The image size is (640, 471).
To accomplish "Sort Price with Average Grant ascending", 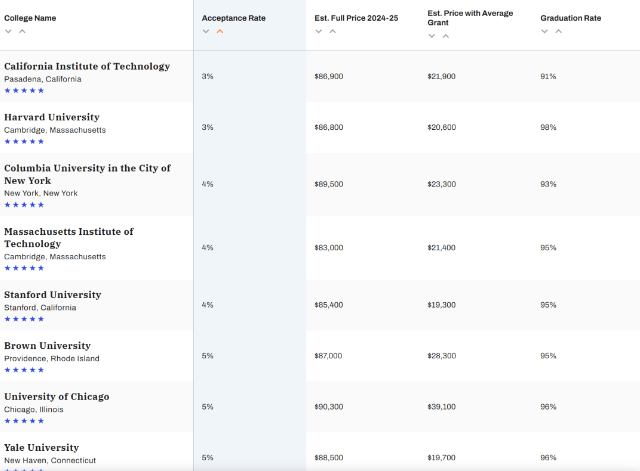I will click(446, 36).
